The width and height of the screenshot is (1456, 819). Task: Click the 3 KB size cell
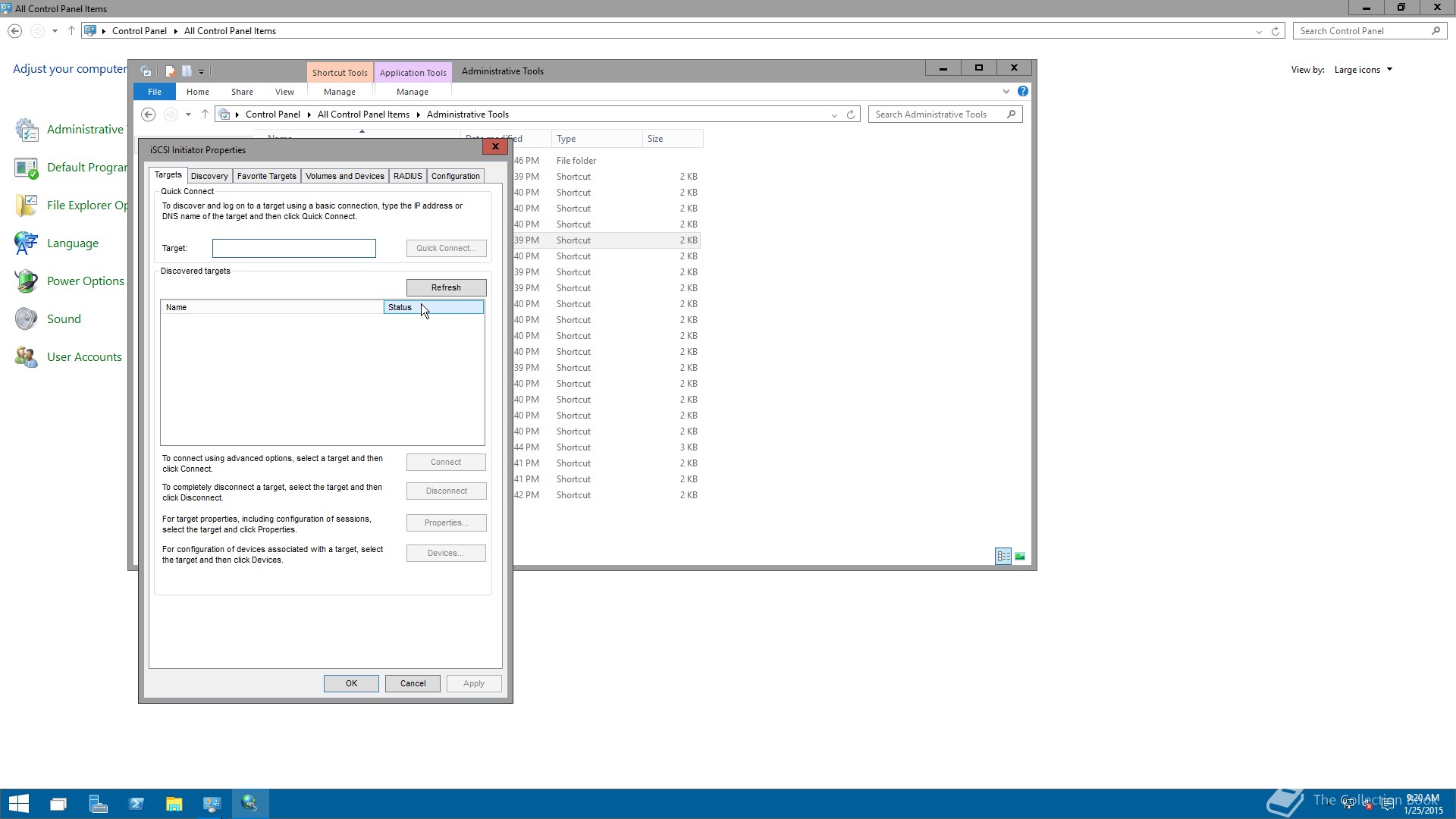689,447
